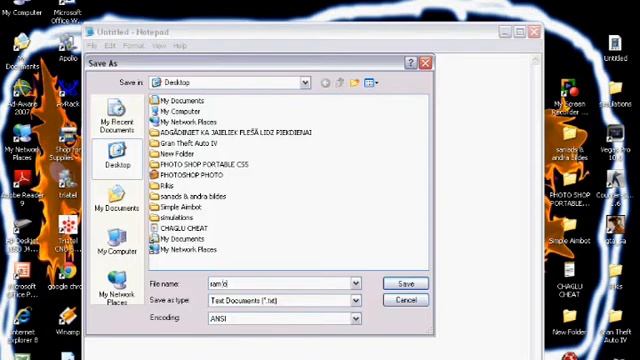Screen dimensions: 640x360
Task: Click the Save button
Action: pyautogui.click(x=406, y=284)
